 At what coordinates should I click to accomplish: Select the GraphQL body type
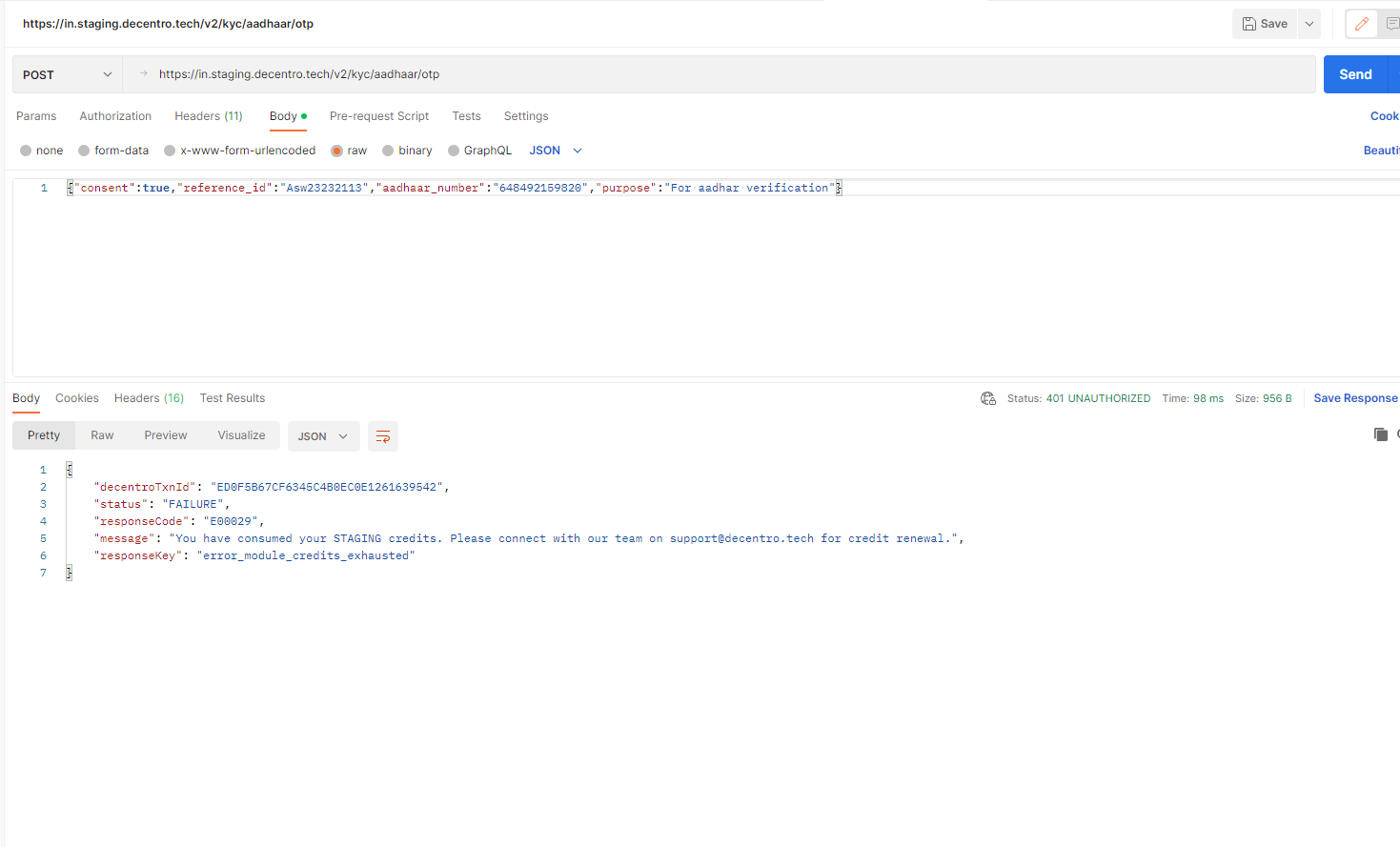coord(479,151)
